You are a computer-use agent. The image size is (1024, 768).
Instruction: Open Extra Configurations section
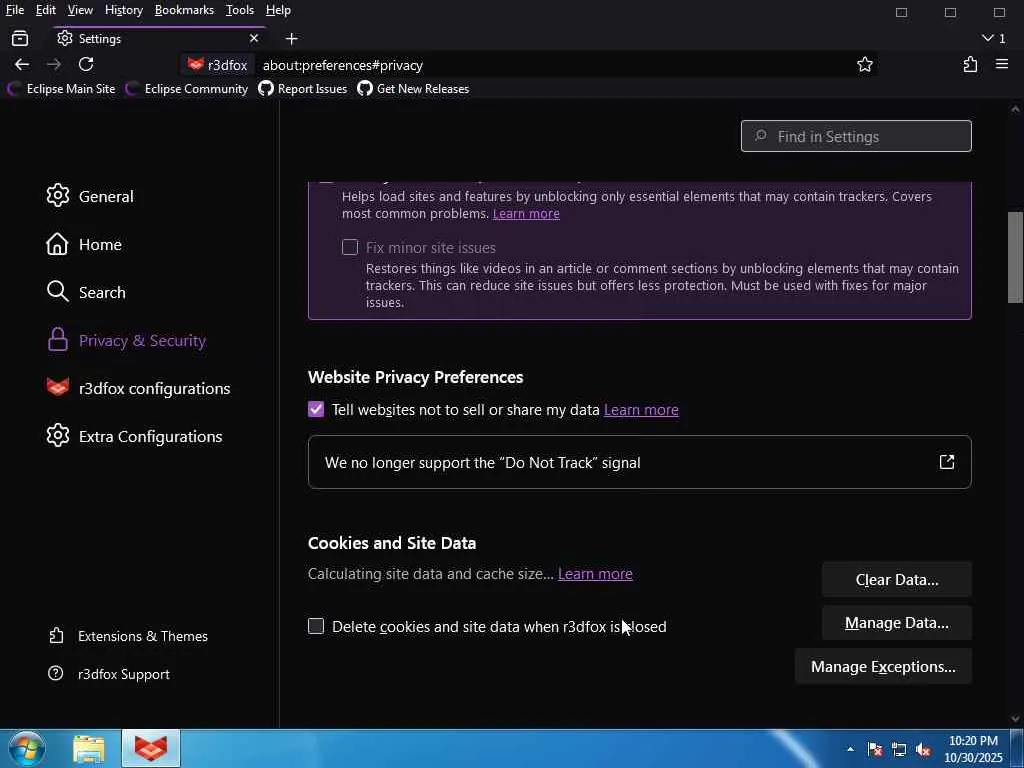tap(135, 436)
